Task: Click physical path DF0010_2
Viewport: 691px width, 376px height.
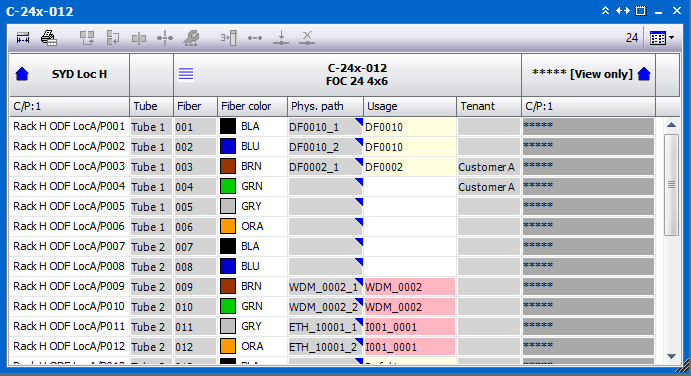Action: coord(325,147)
